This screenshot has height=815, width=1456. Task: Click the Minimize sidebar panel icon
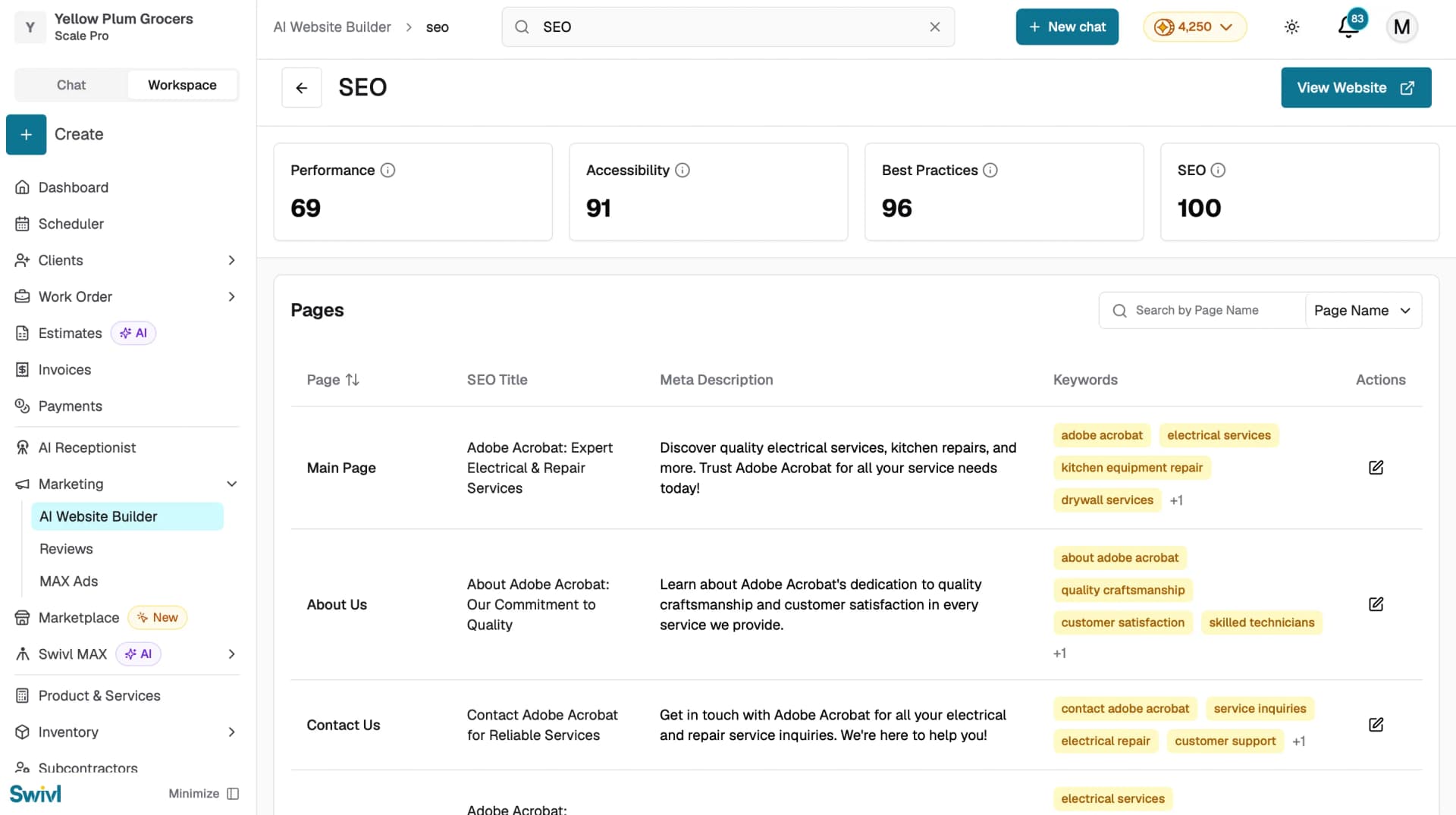tap(233, 794)
